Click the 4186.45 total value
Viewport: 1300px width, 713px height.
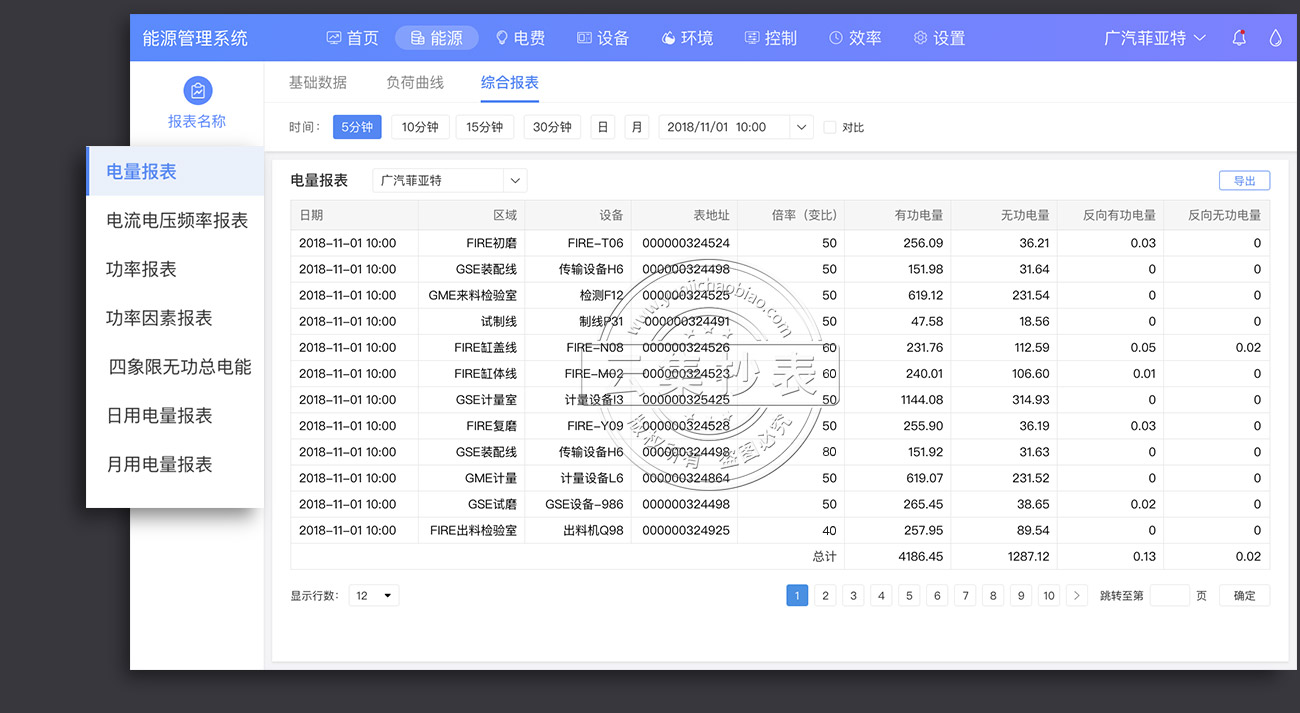pos(921,556)
